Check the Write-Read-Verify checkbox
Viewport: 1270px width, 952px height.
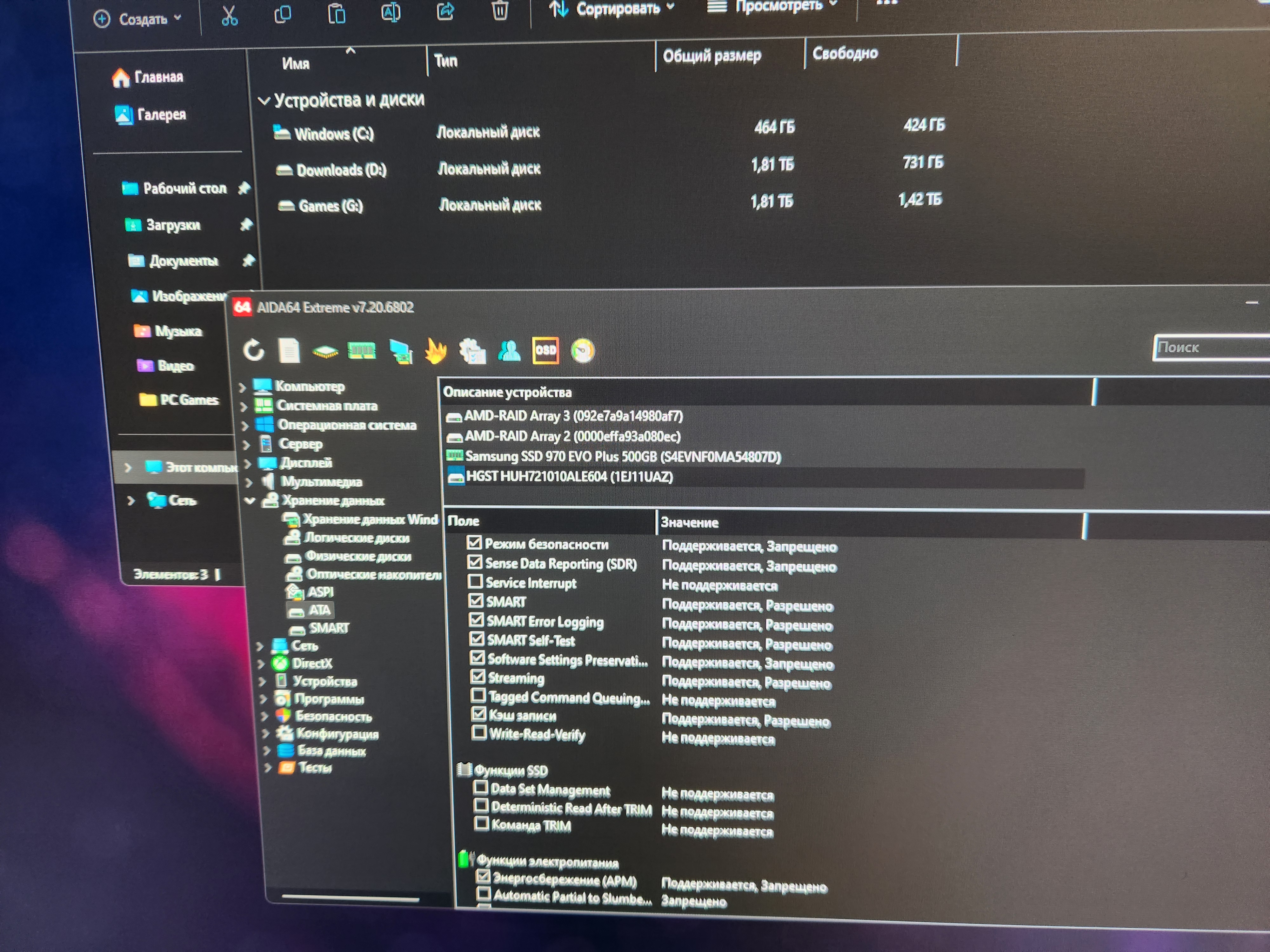[x=479, y=733]
